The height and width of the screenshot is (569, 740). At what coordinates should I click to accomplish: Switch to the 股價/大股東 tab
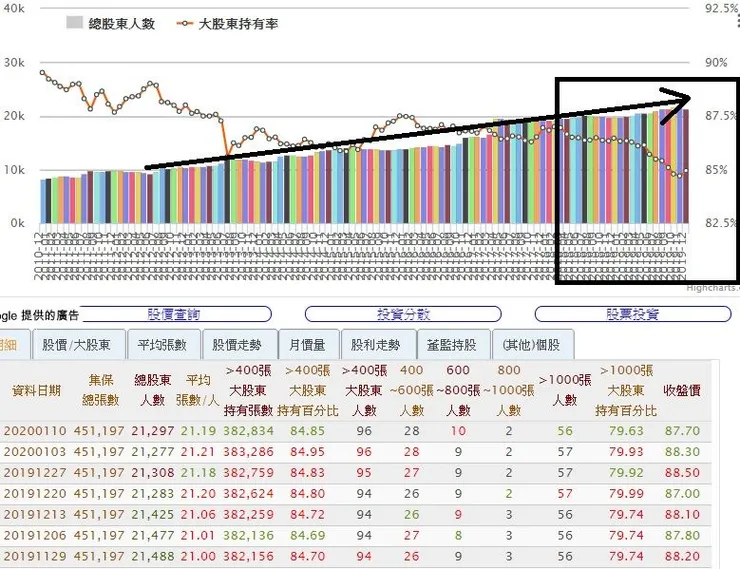pos(78,345)
